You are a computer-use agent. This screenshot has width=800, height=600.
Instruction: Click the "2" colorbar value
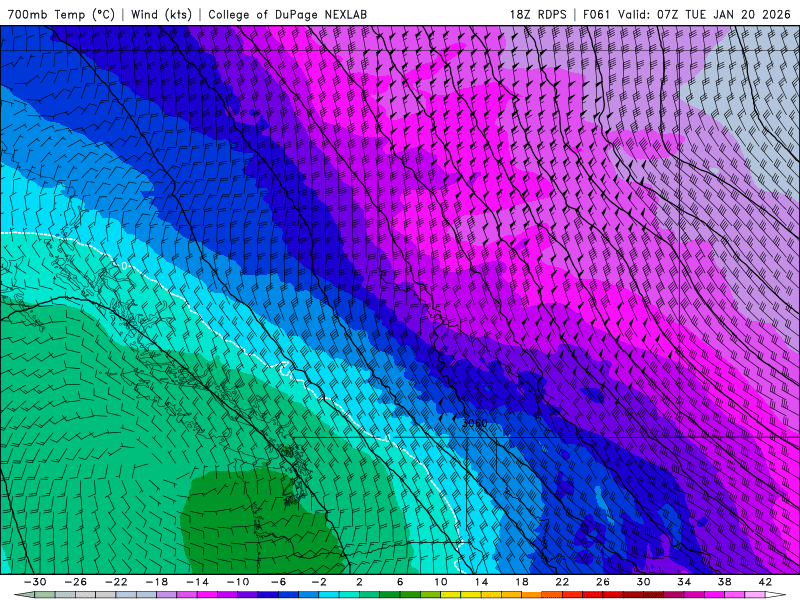[x=360, y=582]
